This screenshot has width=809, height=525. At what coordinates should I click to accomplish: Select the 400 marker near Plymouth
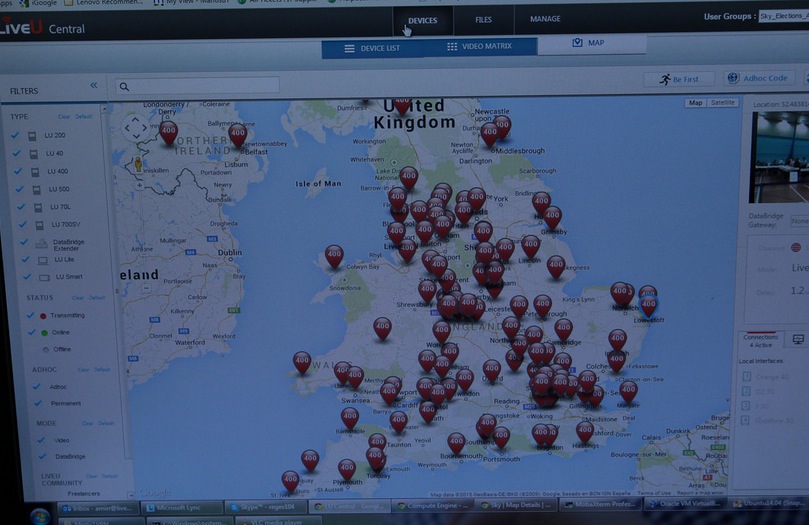347,471
